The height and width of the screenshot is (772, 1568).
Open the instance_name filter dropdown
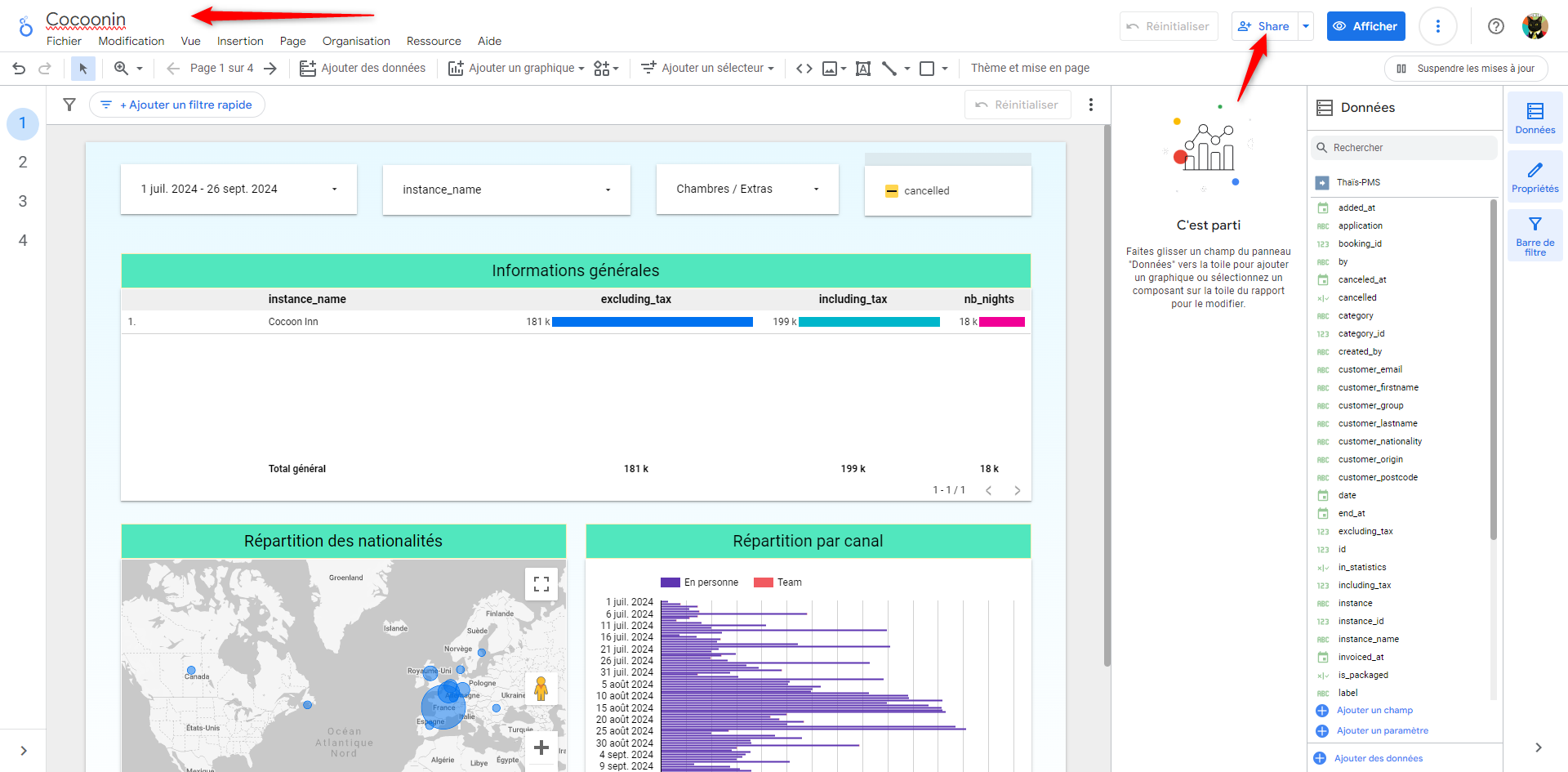tap(506, 190)
